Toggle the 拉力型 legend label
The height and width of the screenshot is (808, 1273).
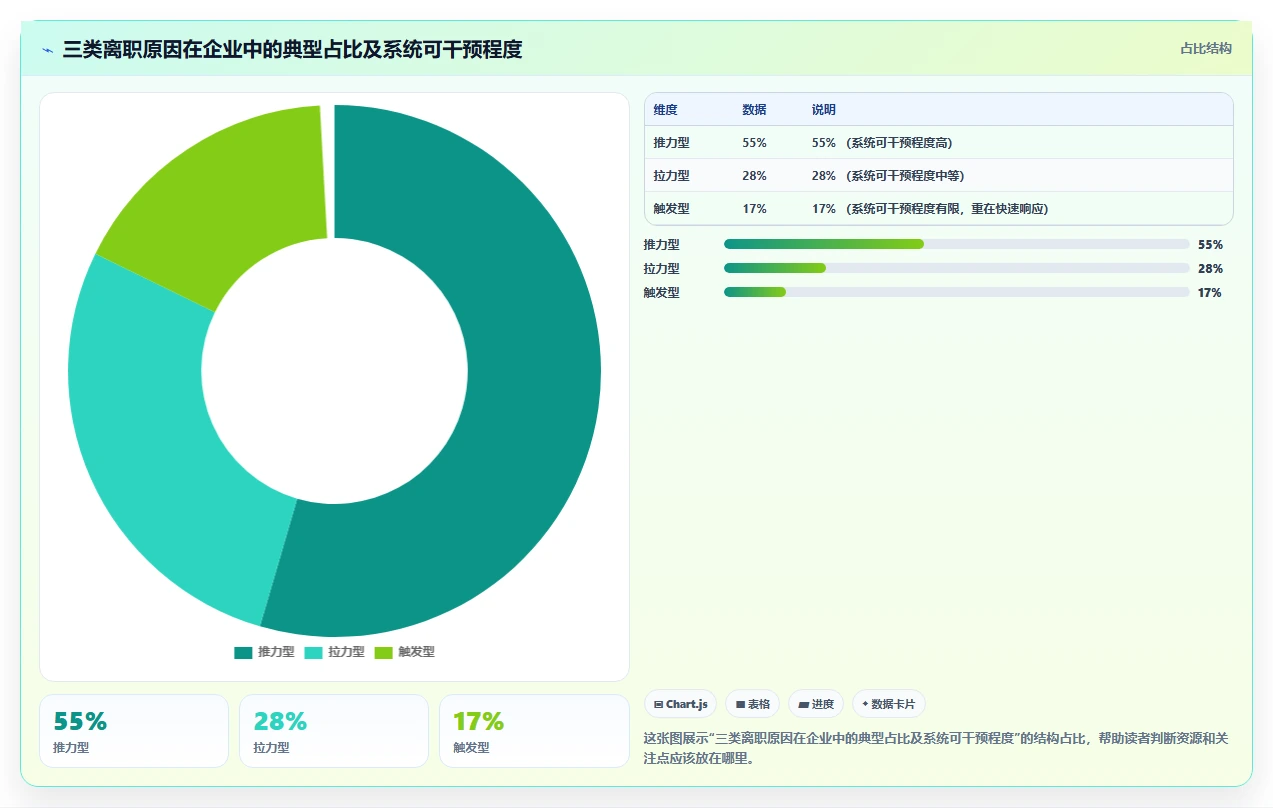[346, 652]
